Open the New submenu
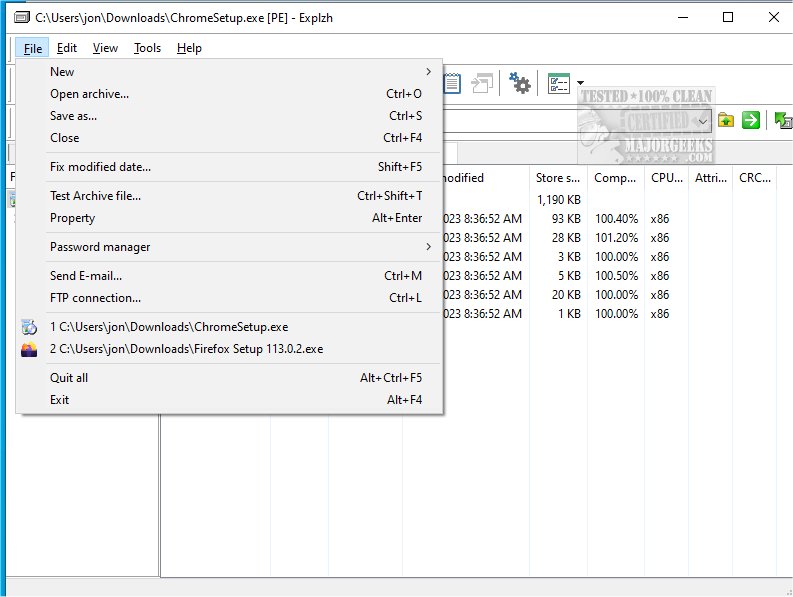 [x=230, y=72]
